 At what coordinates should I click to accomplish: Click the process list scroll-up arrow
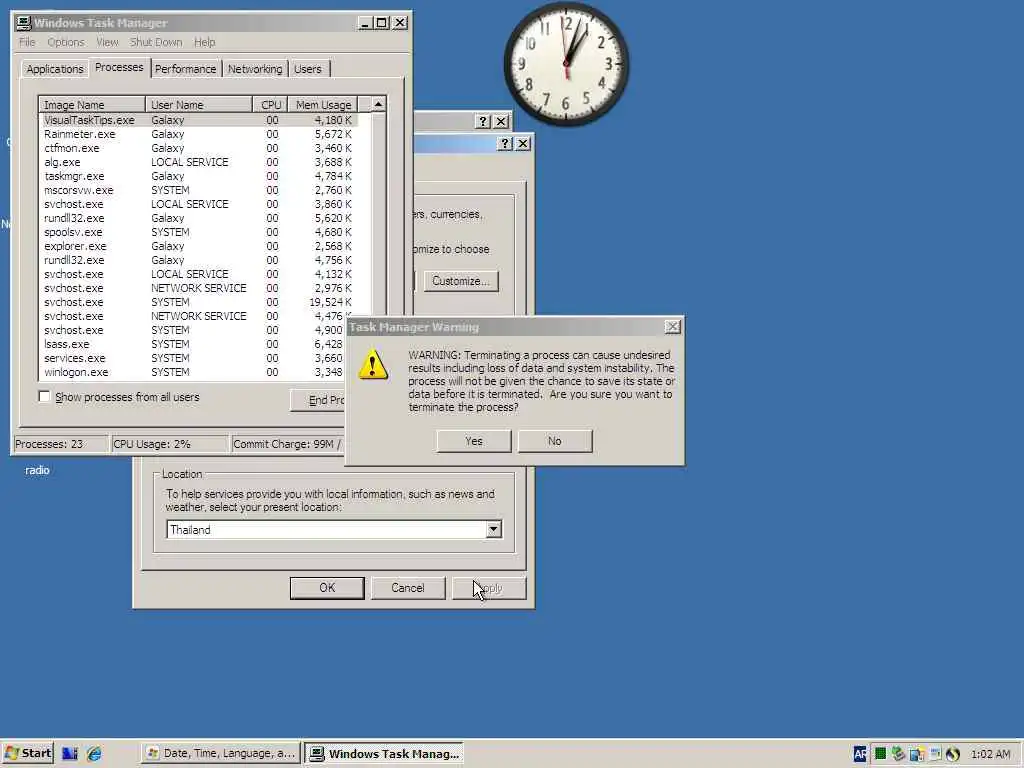coord(378,104)
